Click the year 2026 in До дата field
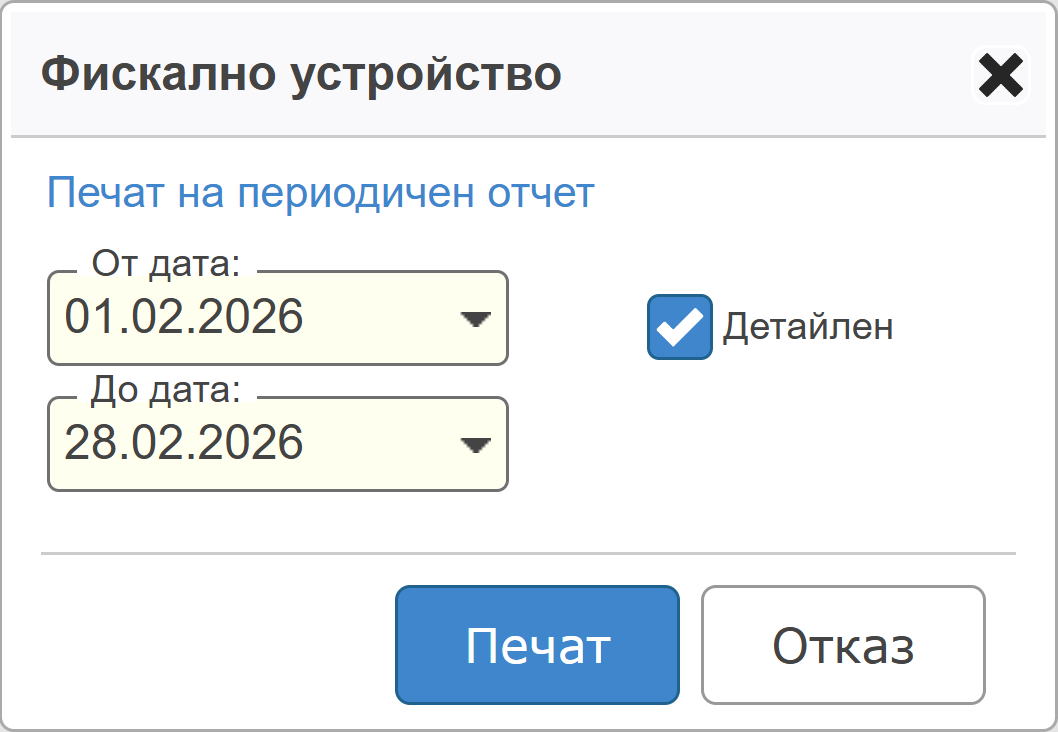Image resolution: width=1058 pixels, height=732 pixels. click(259, 443)
